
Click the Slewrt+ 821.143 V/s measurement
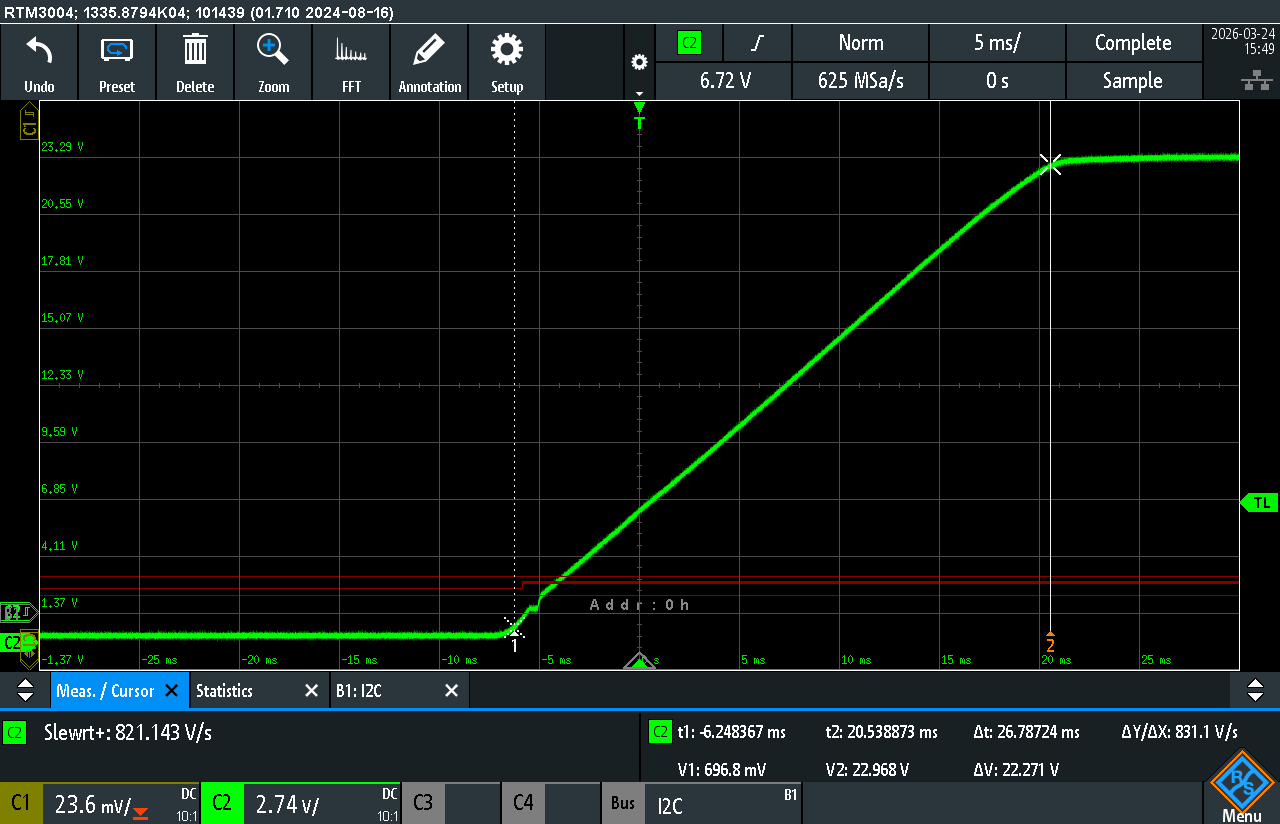point(128,732)
